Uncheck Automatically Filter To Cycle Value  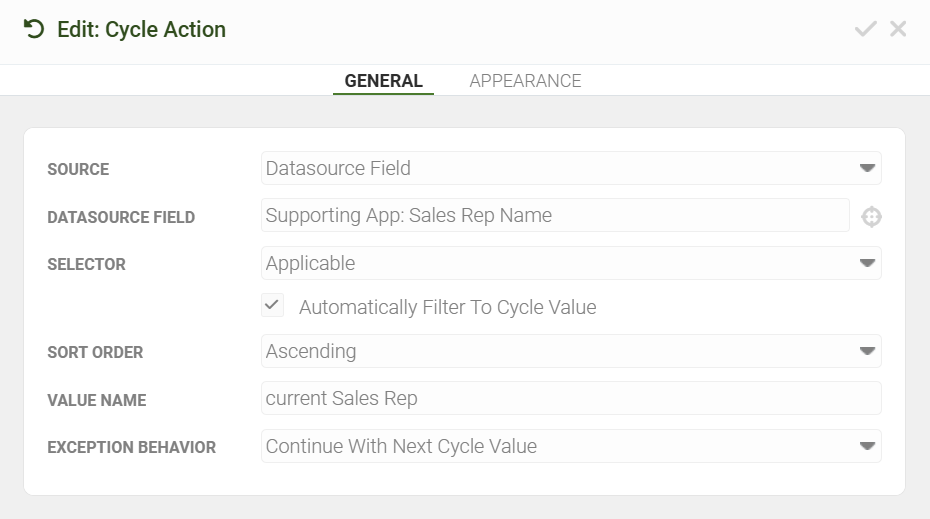273,306
